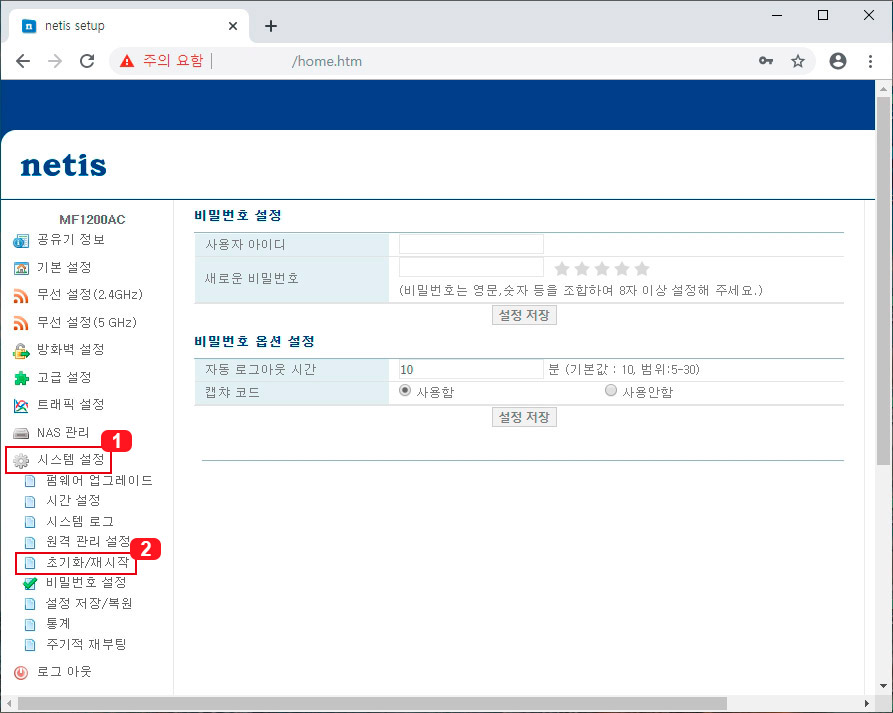Click the 트래픽 설정 chart icon
This screenshot has width=893, height=713.
coord(21,405)
